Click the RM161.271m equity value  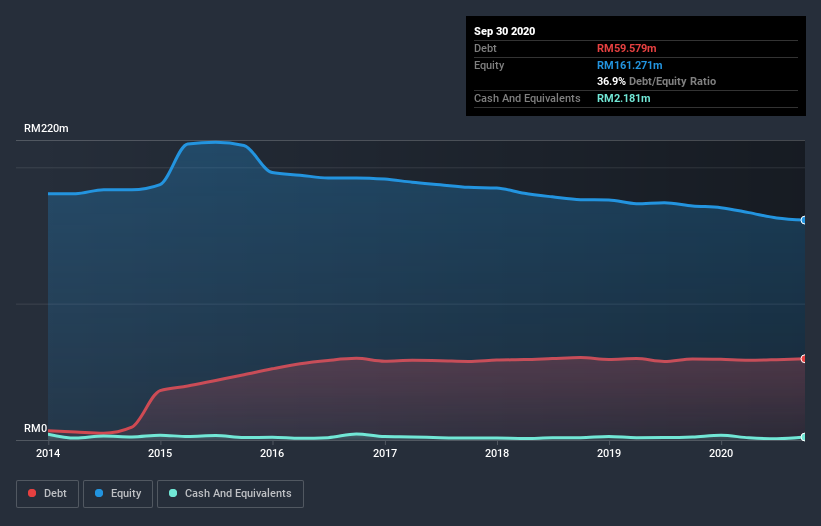pos(630,65)
